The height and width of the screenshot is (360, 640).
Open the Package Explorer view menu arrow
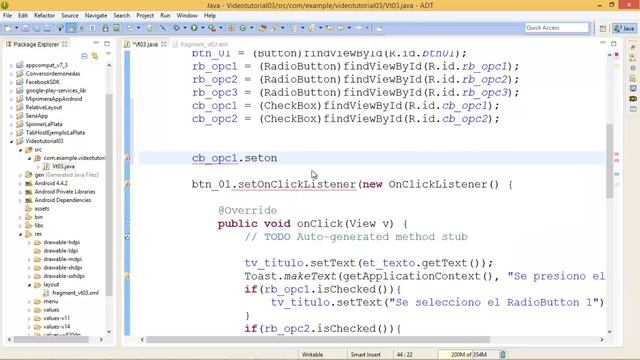coord(108,53)
